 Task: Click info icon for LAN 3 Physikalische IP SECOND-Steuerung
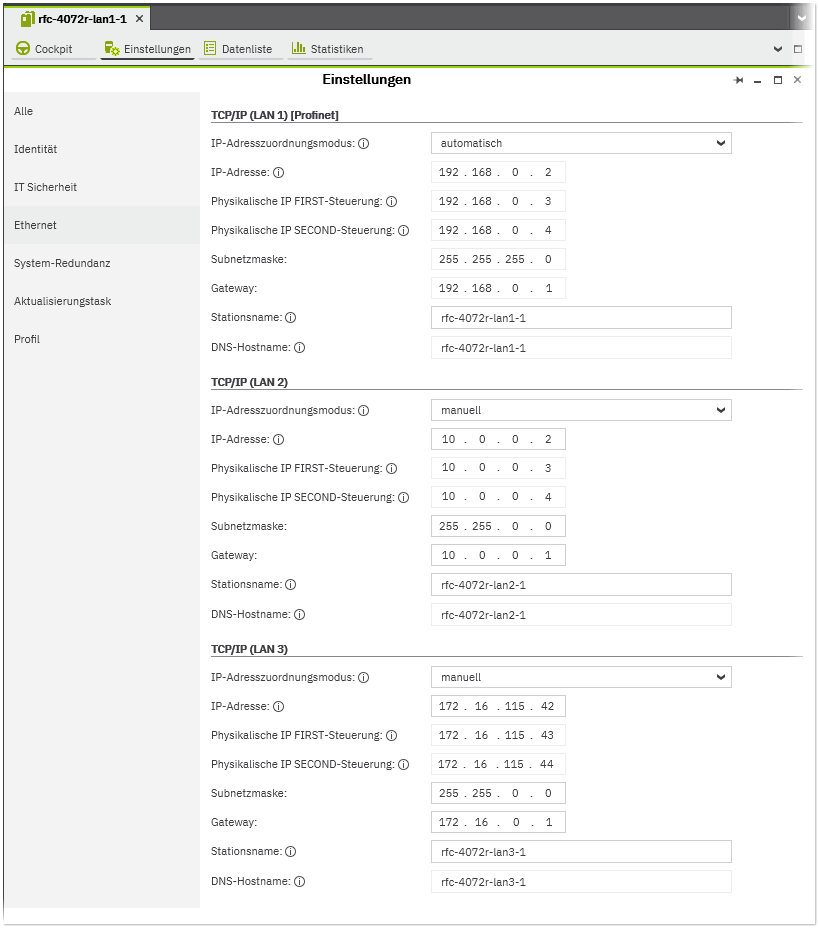pyautogui.click(x=404, y=765)
